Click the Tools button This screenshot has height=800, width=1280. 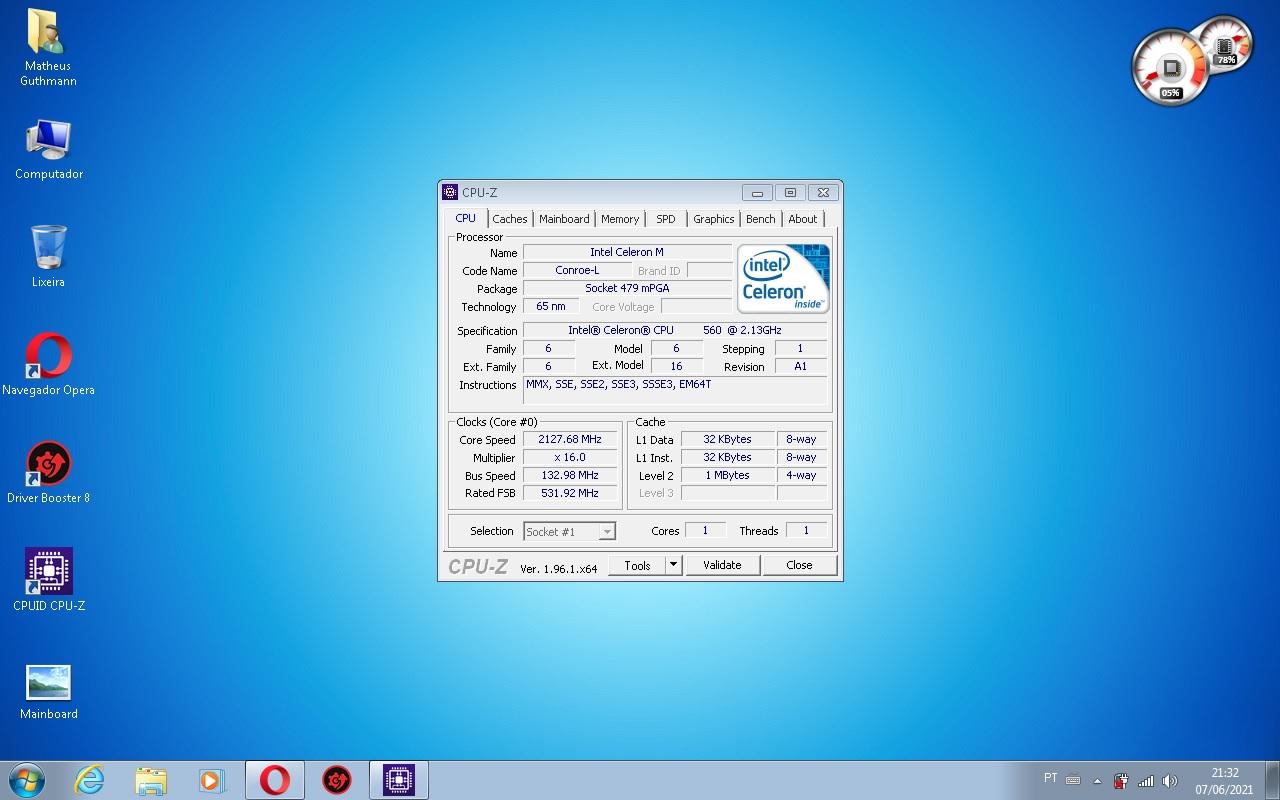tap(637, 565)
